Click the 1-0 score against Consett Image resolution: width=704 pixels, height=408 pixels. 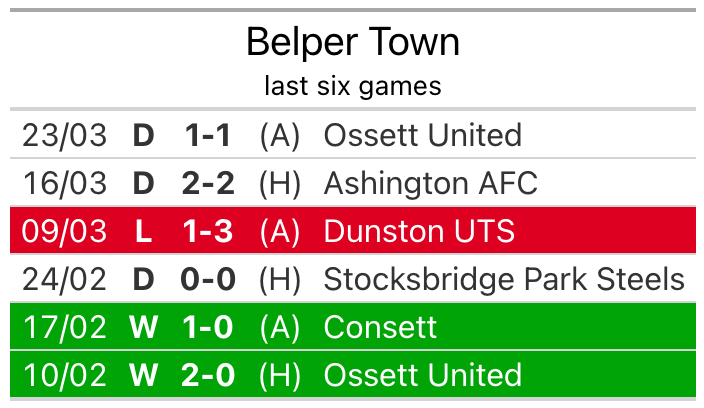click(x=208, y=327)
